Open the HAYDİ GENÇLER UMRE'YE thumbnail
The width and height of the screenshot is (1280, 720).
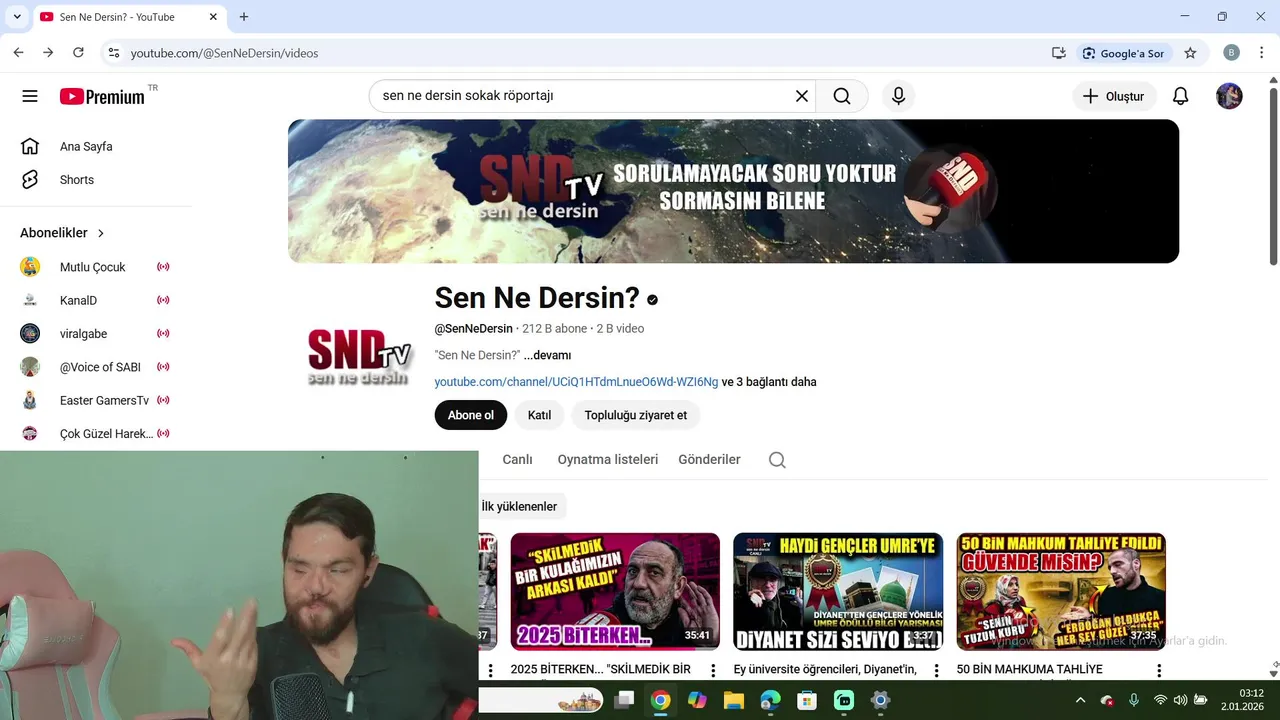tap(838, 591)
